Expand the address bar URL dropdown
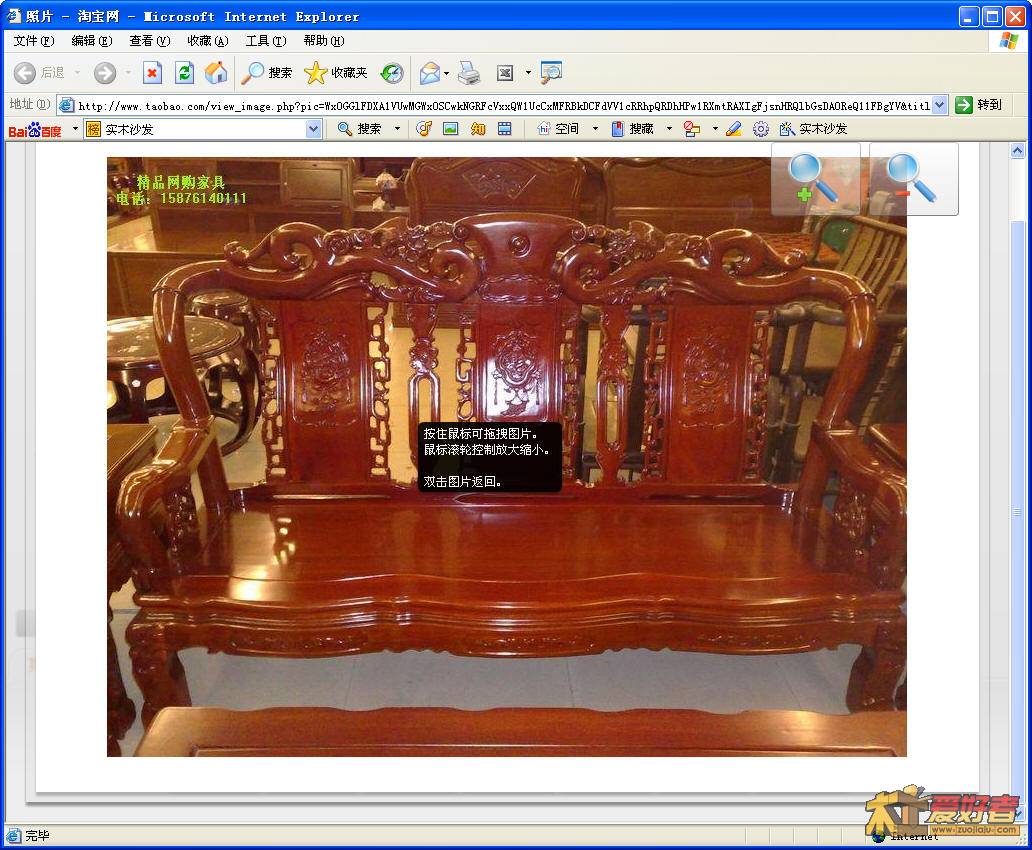Image resolution: width=1032 pixels, height=850 pixels. point(940,105)
